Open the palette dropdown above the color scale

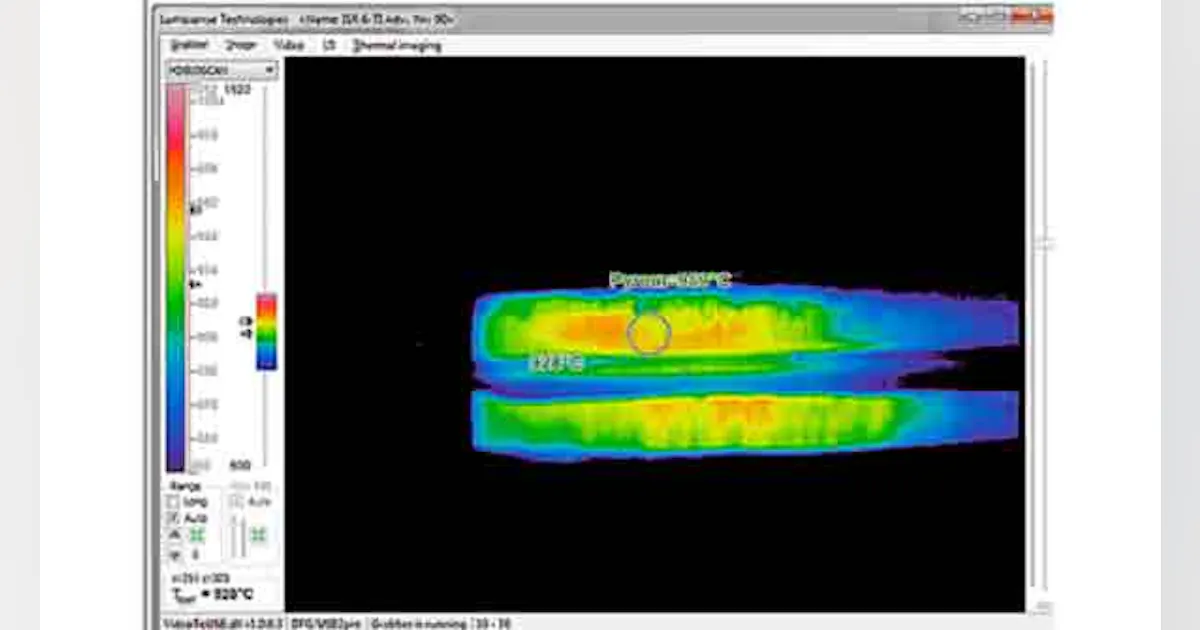[221, 70]
